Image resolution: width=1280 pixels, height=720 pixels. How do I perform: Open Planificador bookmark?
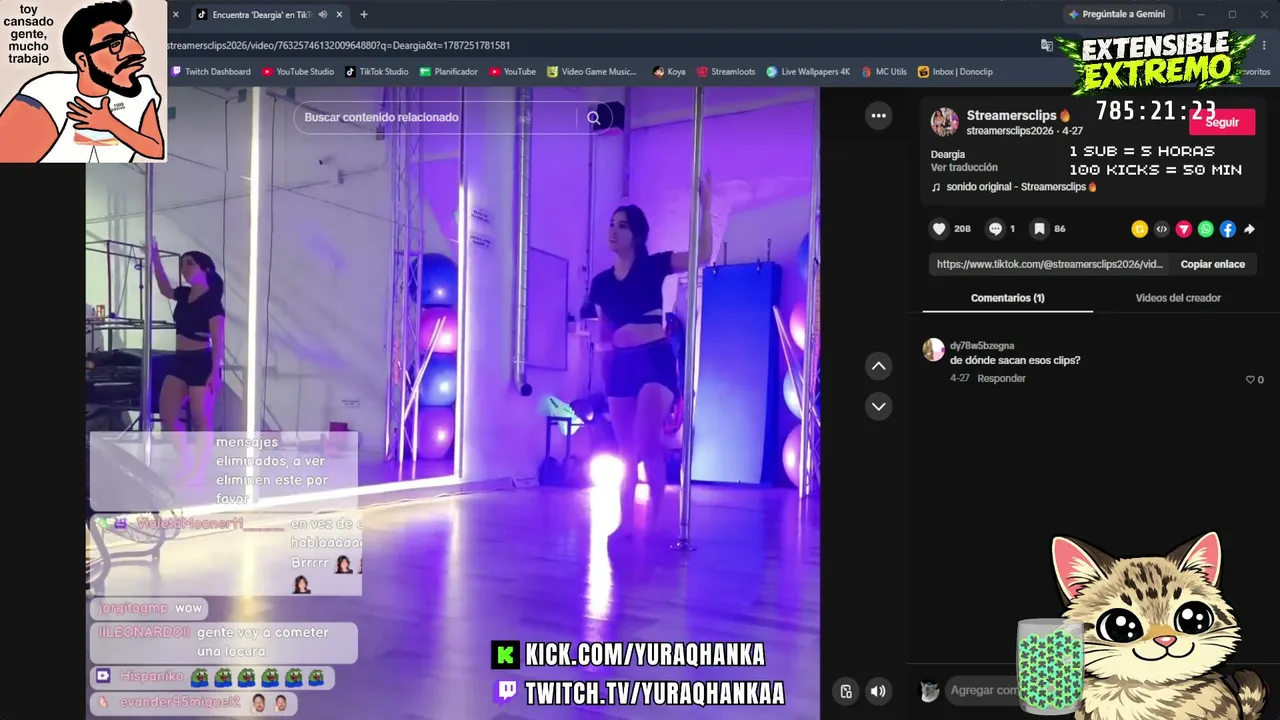coord(449,72)
